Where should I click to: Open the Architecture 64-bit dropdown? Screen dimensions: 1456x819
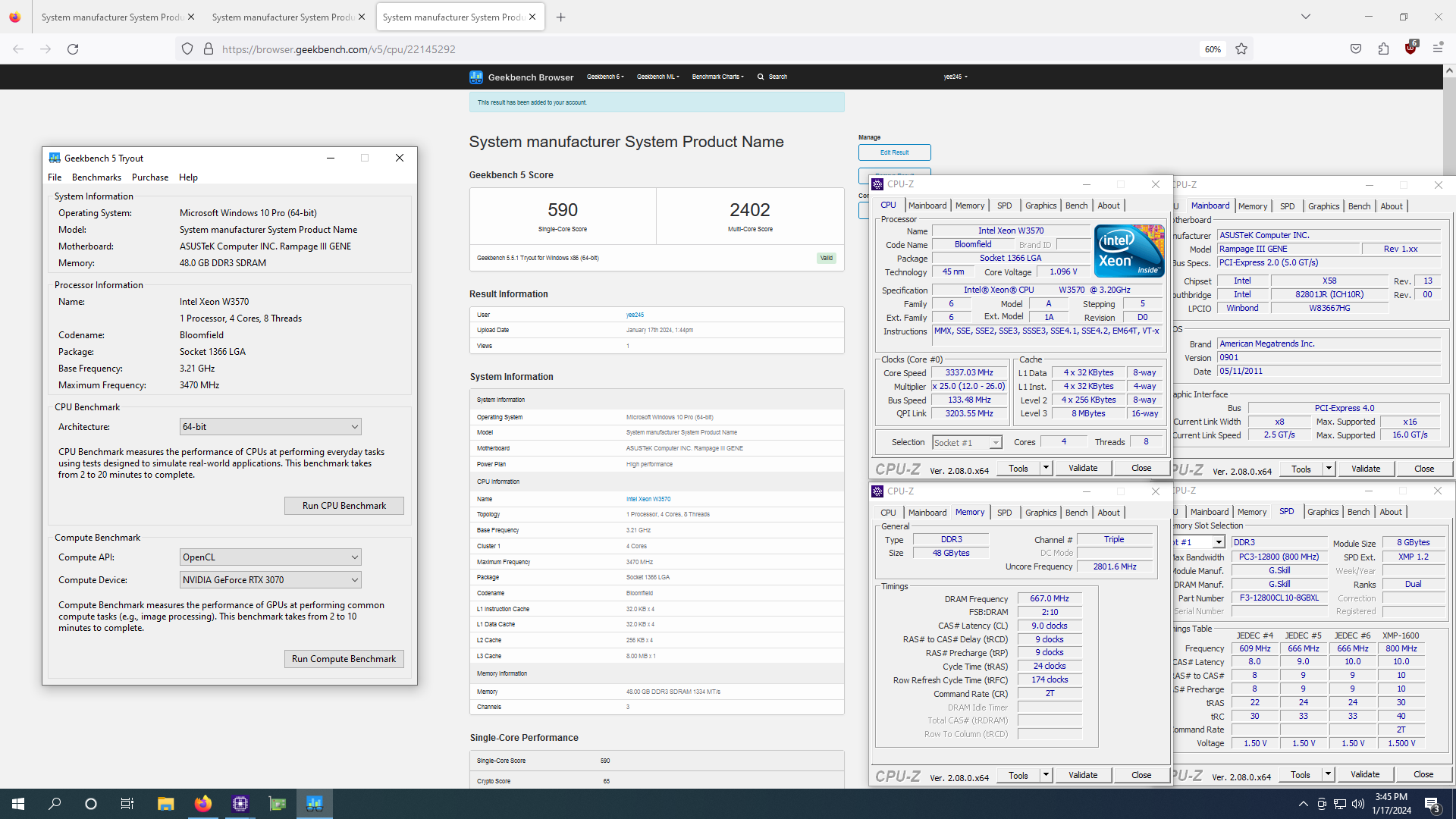click(270, 427)
